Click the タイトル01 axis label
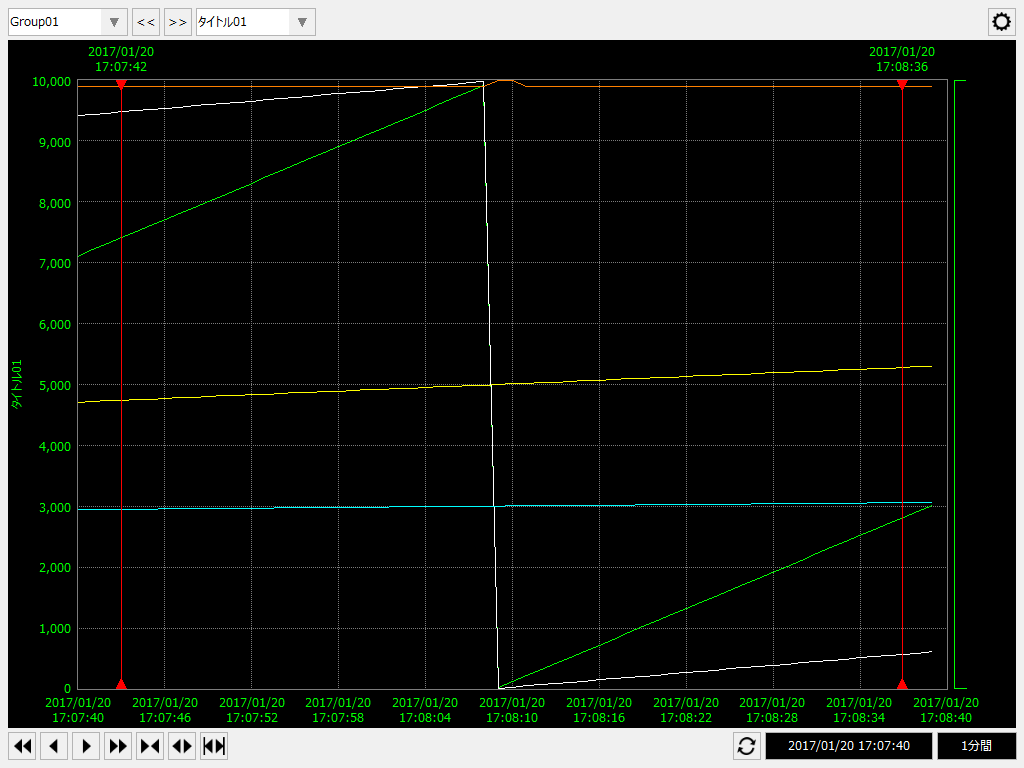 pyautogui.click(x=14, y=385)
